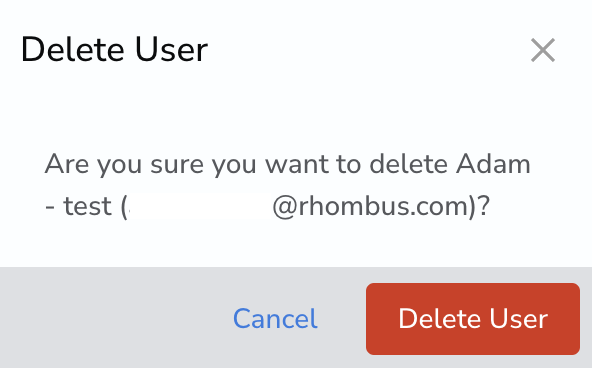Click the confirmation message text
592x368 pixels.
coord(287,185)
